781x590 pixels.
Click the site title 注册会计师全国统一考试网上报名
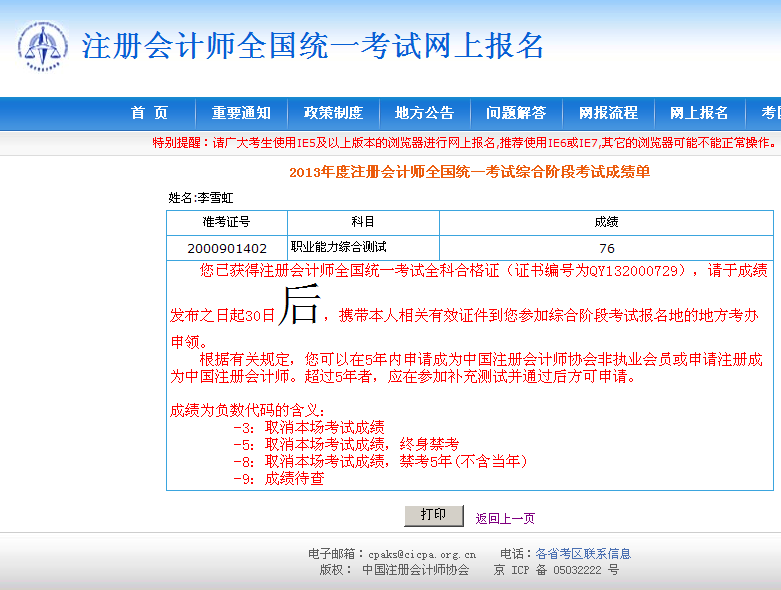313,46
